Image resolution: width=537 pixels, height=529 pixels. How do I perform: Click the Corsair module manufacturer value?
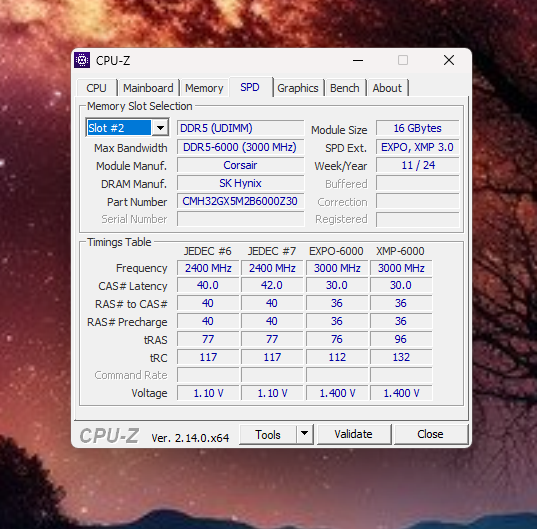240,165
